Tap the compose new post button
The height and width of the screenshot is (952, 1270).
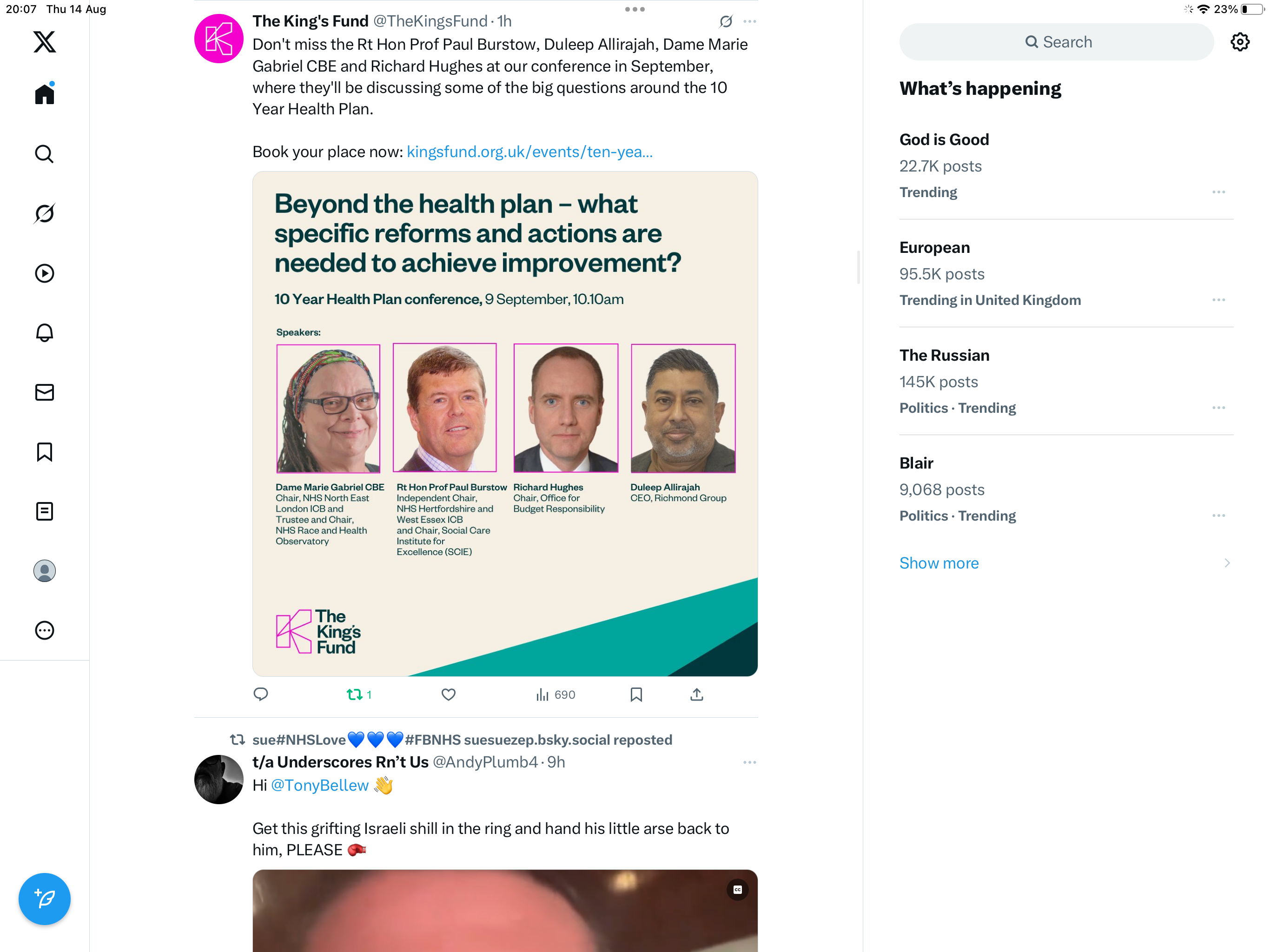(x=44, y=899)
